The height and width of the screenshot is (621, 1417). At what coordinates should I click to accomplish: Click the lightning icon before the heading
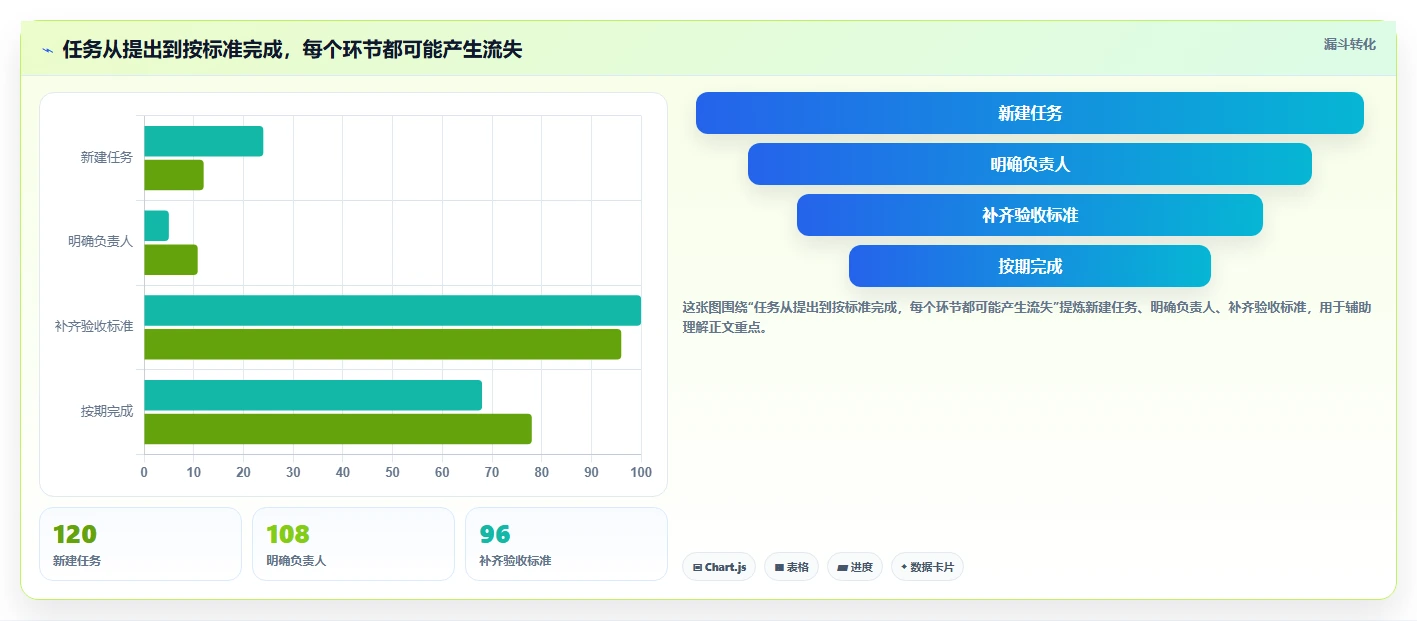tap(47, 50)
